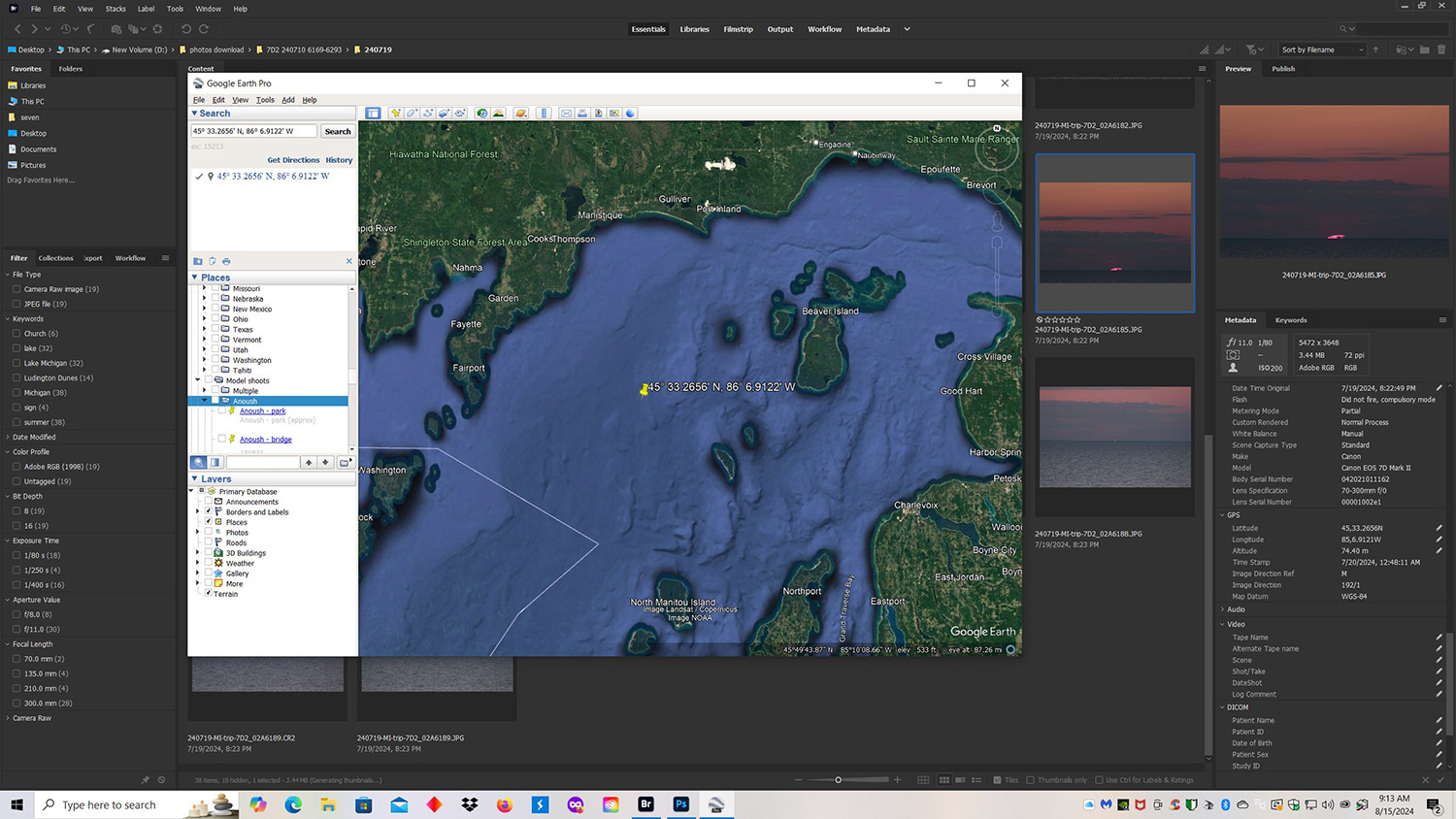Enable the Photos layer checkbox
This screenshot has height=819, width=1456.
209,532
